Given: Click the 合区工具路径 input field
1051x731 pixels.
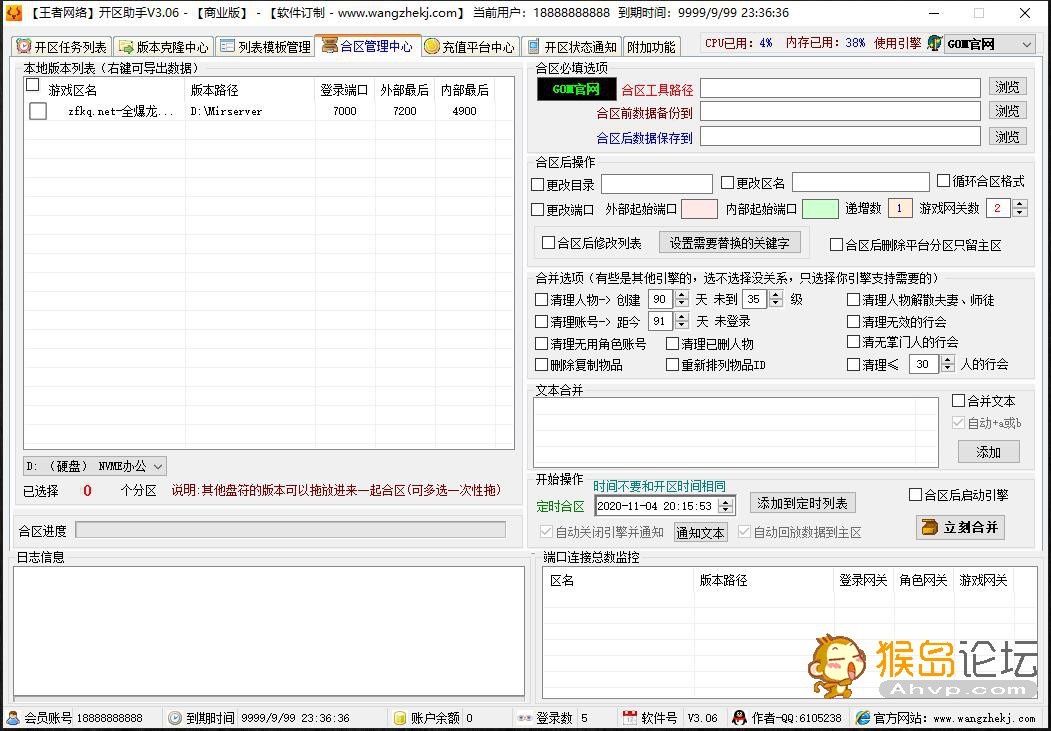Looking at the screenshot, I should (x=841, y=88).
